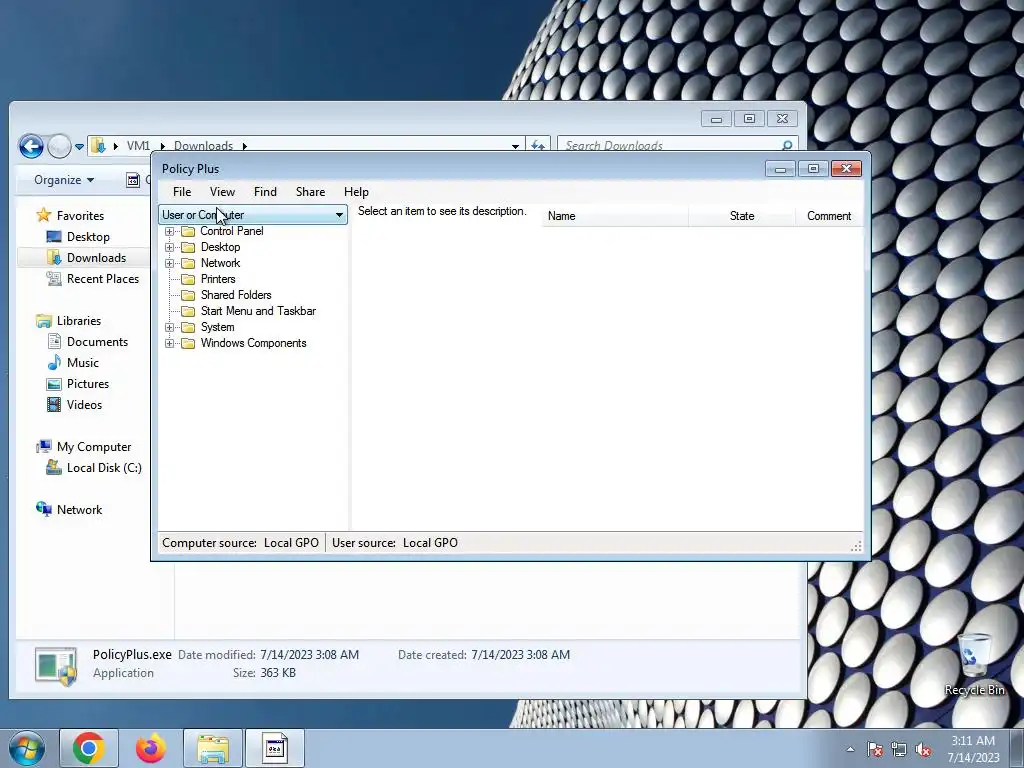1024x768 pixels.
Task: Show hidden system tray icons
Action: 850,749
